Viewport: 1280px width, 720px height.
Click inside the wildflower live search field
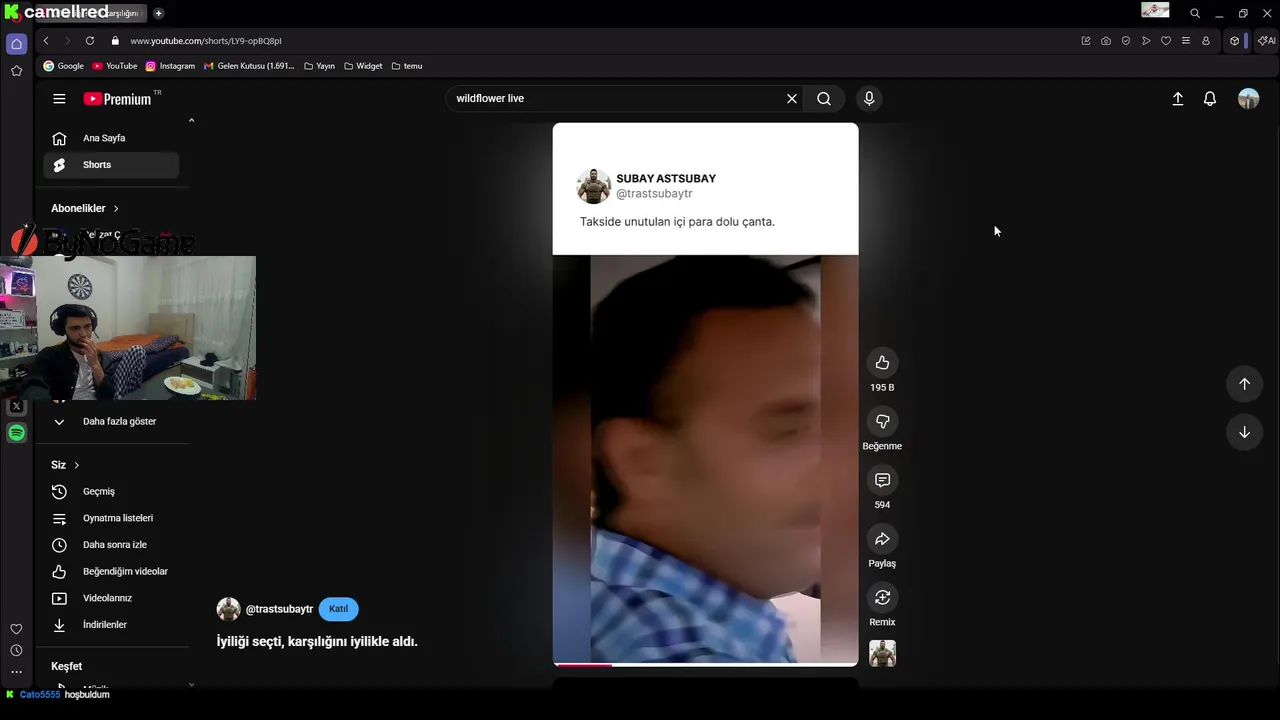[x=615, y=99]
